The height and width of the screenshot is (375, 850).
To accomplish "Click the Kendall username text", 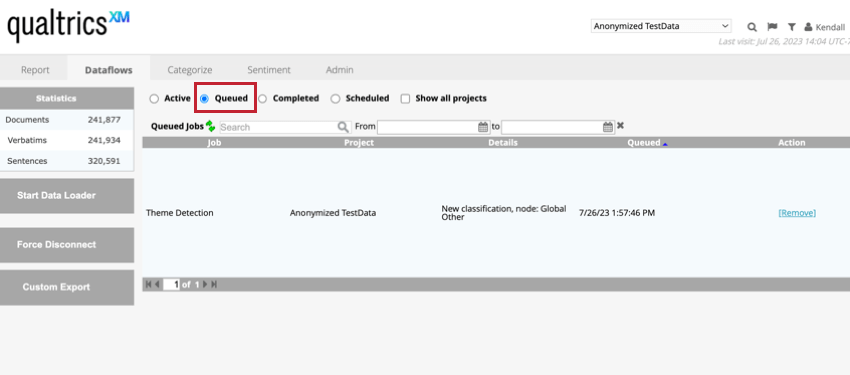I will coord(830,27).
